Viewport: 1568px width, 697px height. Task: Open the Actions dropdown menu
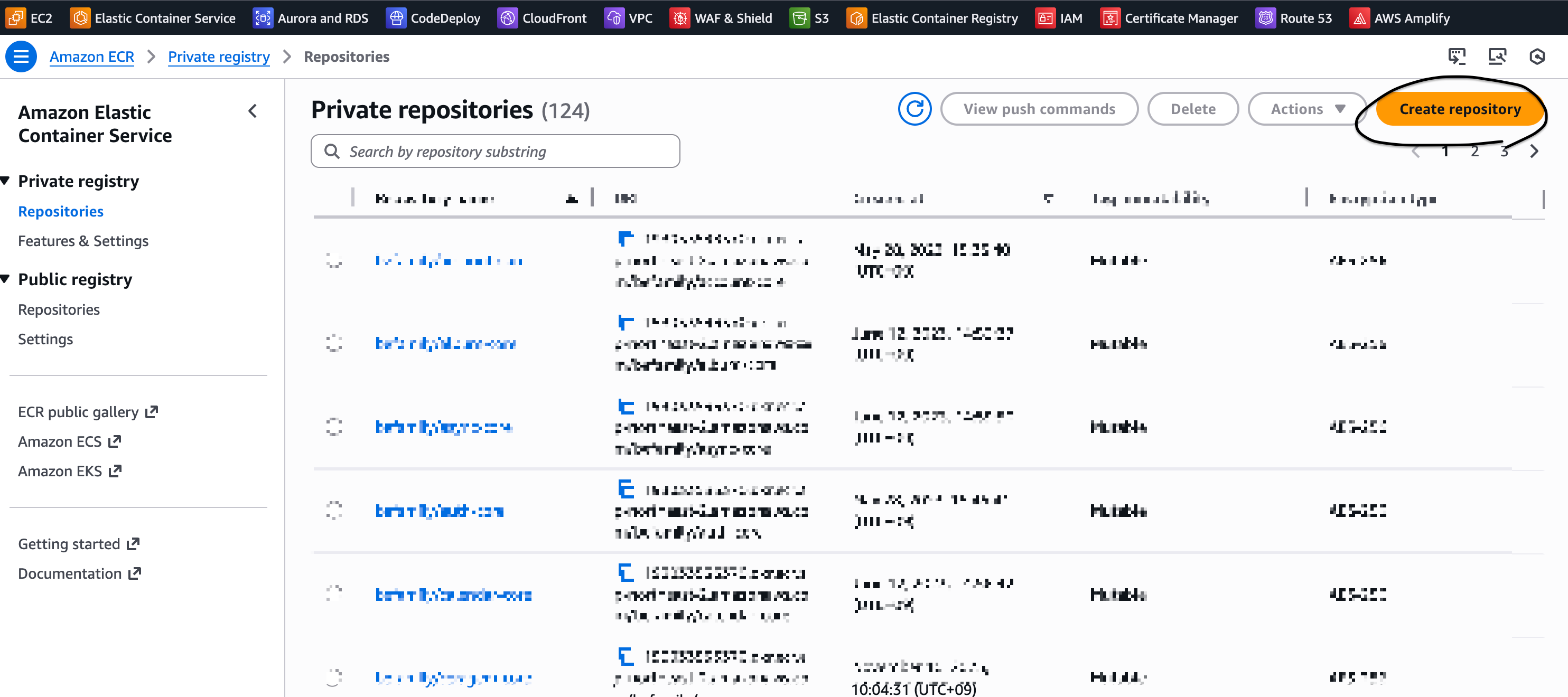click(x=1307, y=109)
